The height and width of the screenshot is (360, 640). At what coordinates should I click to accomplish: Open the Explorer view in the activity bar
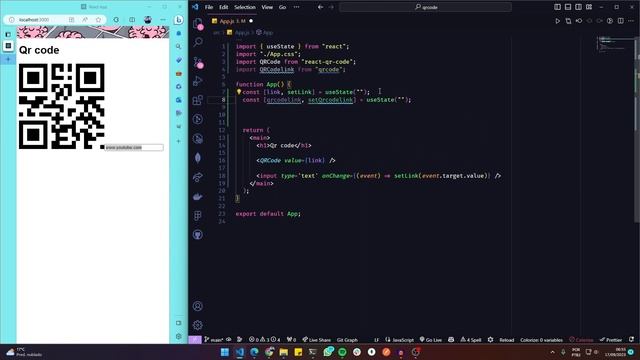coord(198,23)
